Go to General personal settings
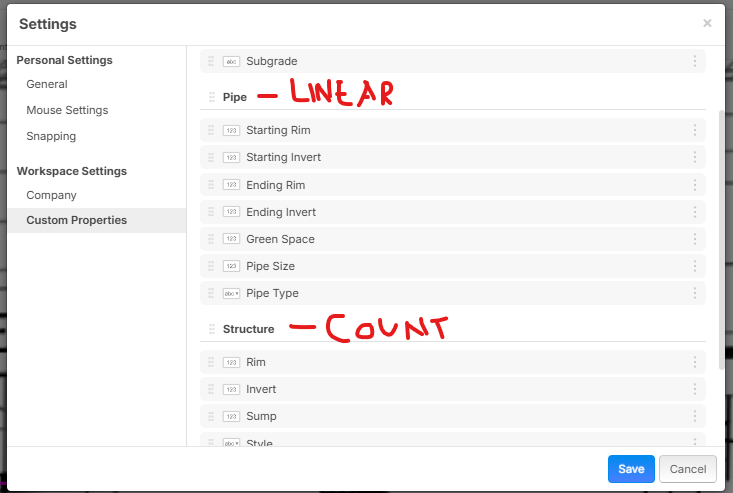 [47, 84]
